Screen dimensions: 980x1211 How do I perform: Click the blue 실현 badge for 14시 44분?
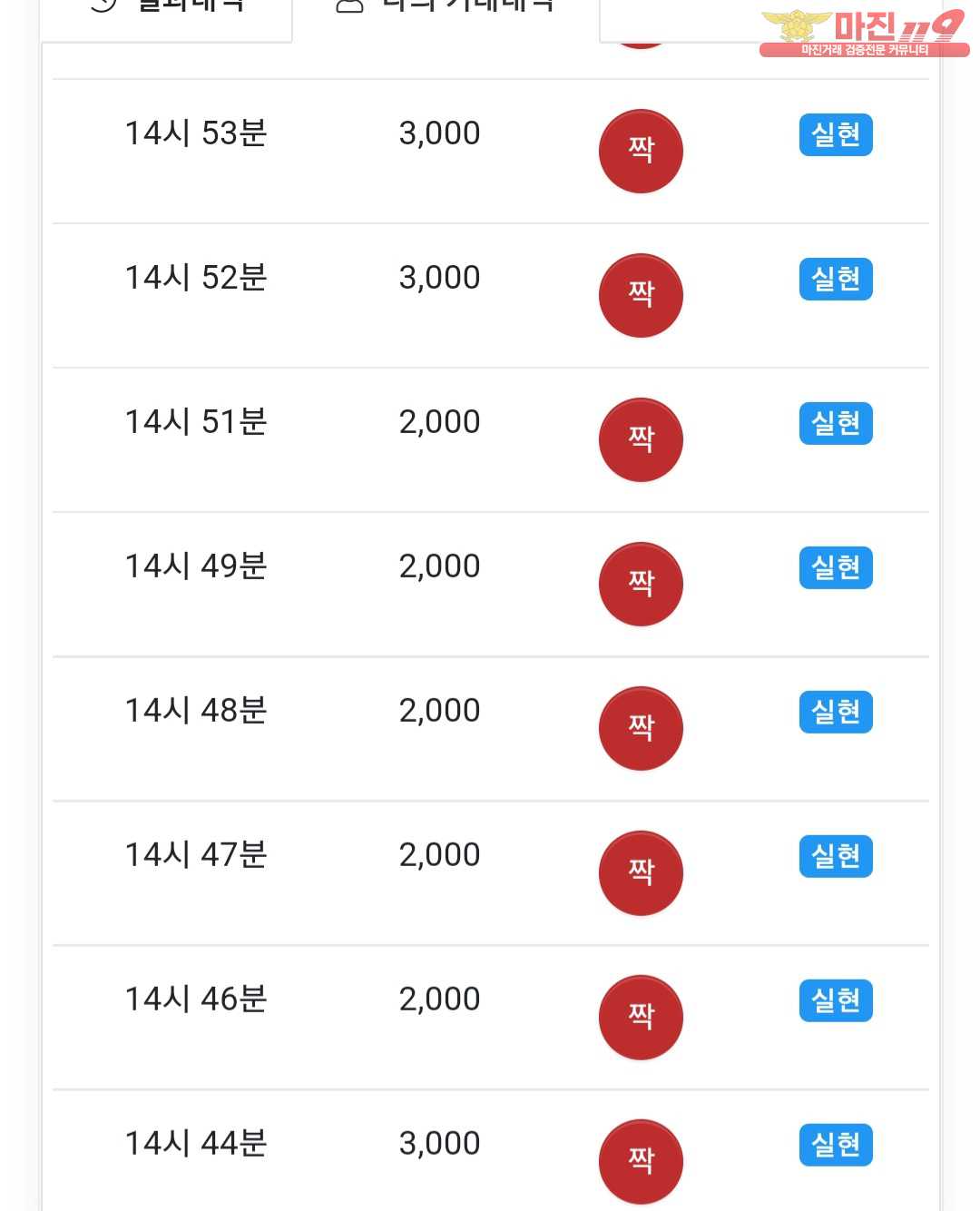(x=836, y=1145)
